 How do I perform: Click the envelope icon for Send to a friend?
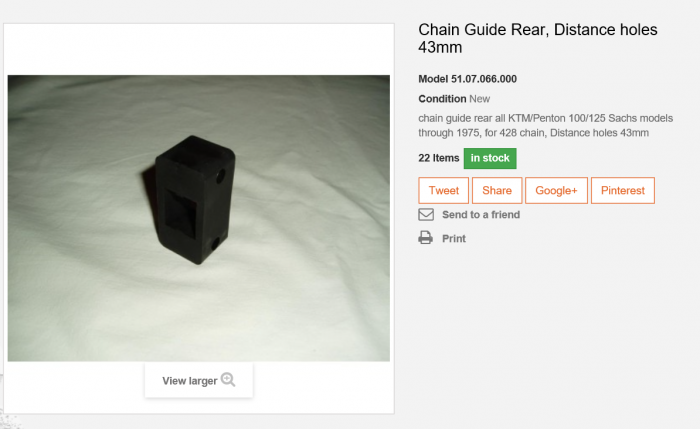point(426,215)
